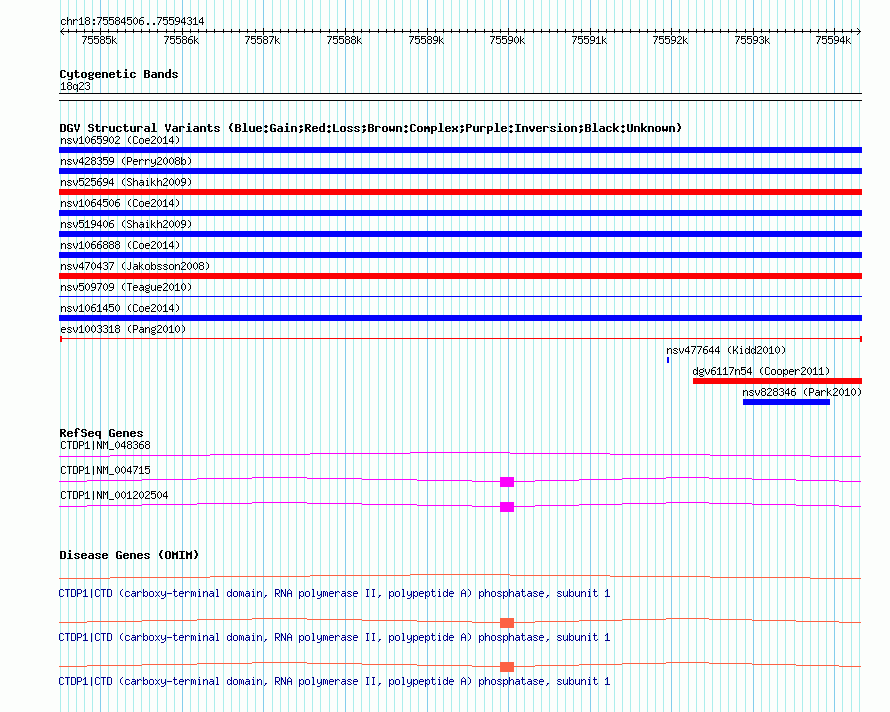Image resolution: width=890 pixels, height=712 pixels.
Task: Click upper orange exon box in OMIM track
Action: 507,623
